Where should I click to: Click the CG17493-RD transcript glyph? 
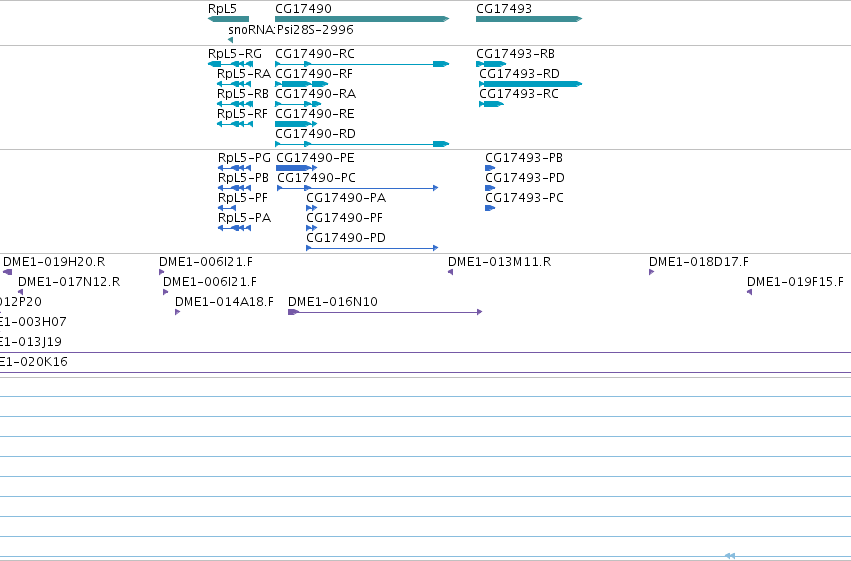531,84
